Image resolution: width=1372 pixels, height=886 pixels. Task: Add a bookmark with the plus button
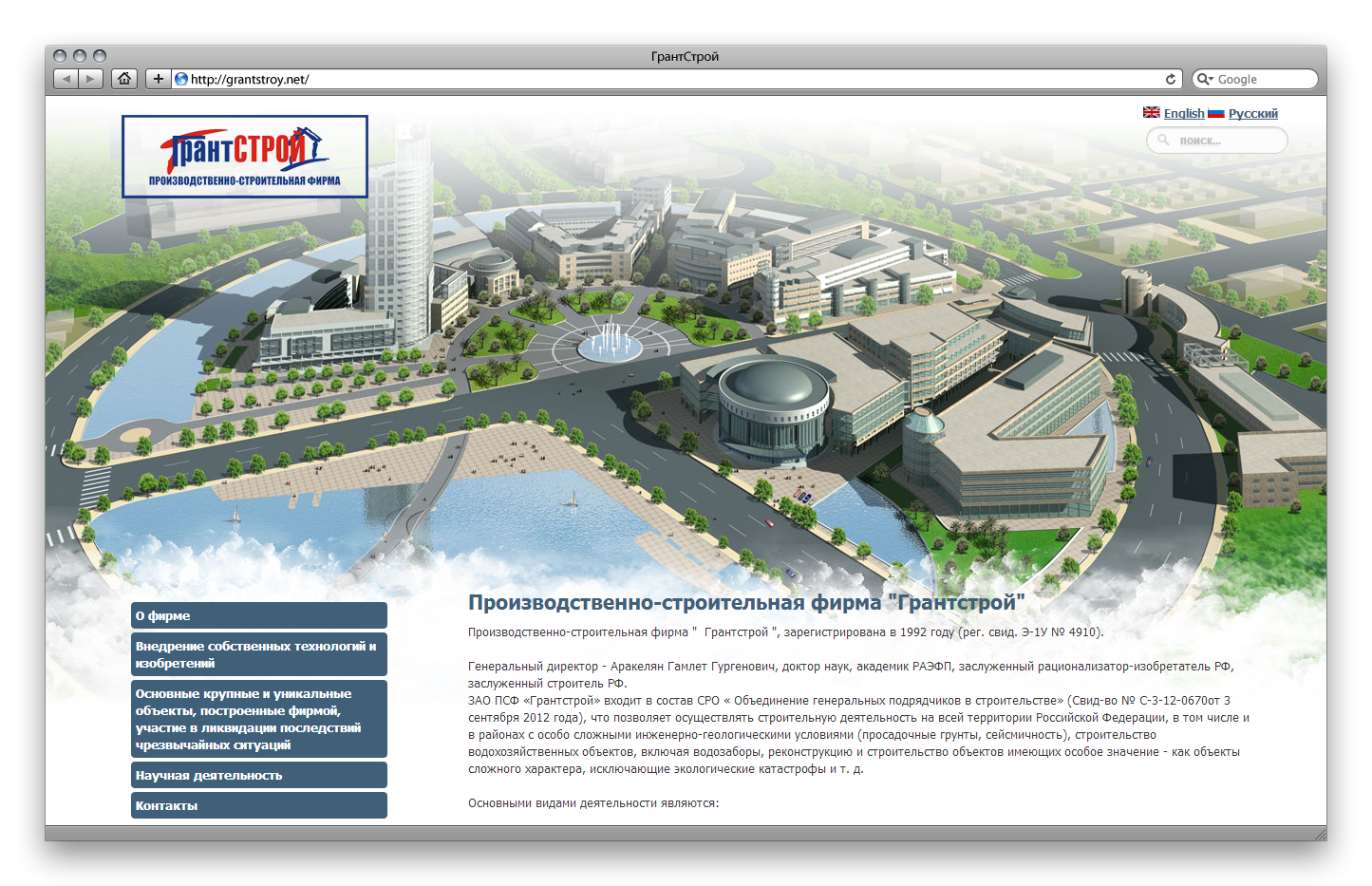coord(159,79)
